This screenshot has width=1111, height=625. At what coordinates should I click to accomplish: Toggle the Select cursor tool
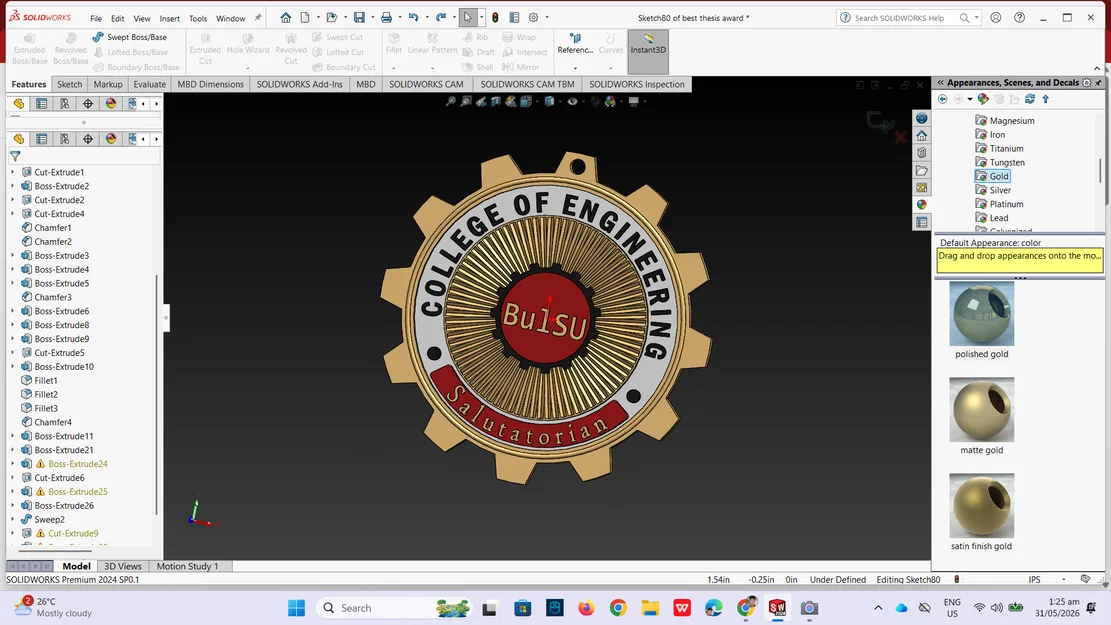click(x=468, y=18)
